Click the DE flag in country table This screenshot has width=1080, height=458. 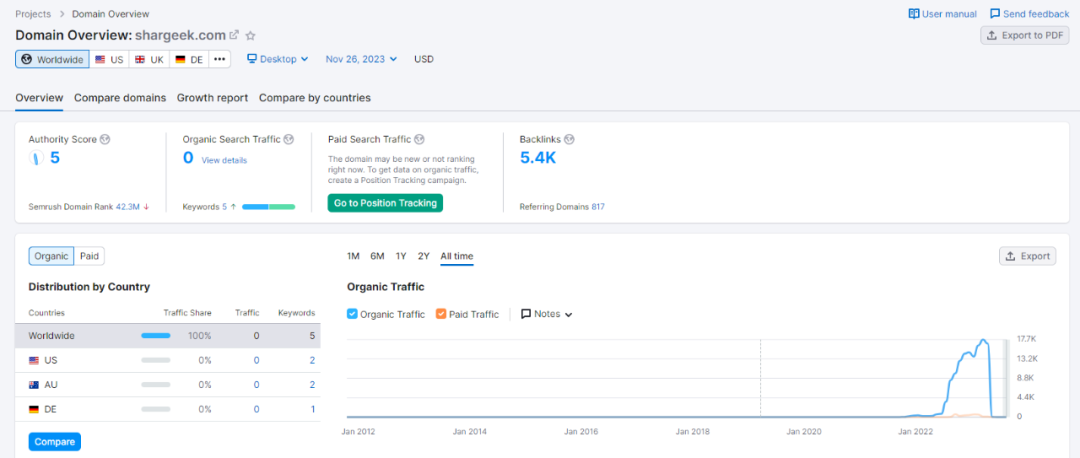point(34,409)
